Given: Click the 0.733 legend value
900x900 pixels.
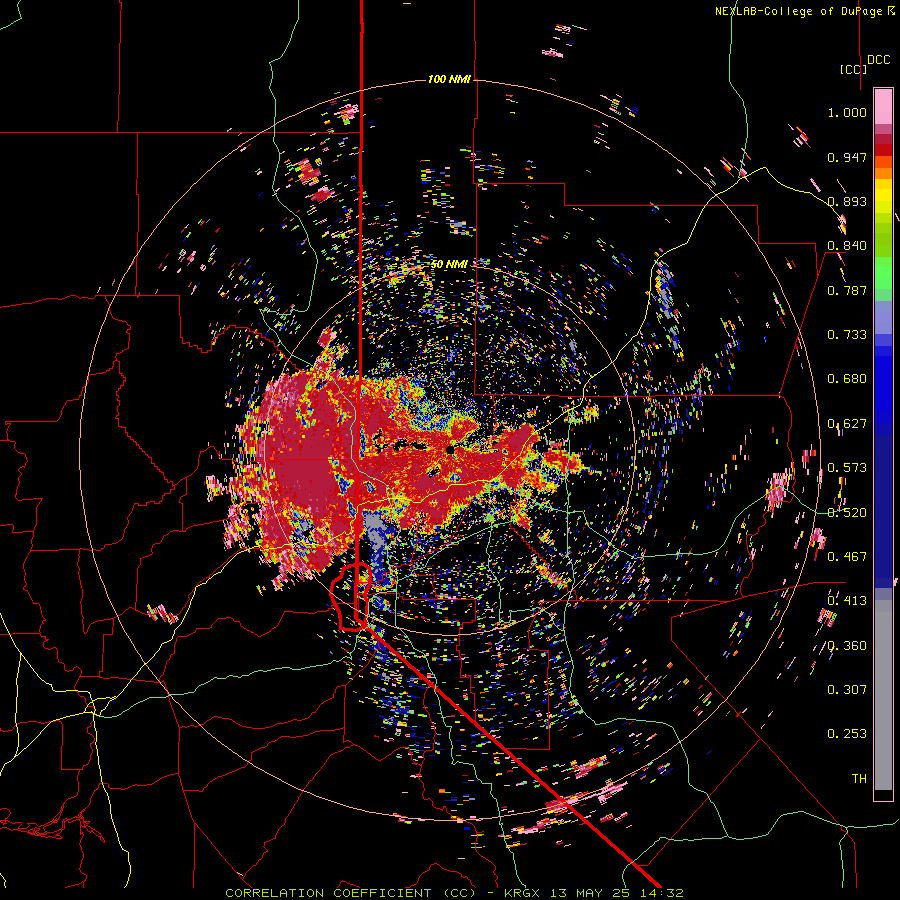Looking at the screenshot, I should [x=847, y=335].
